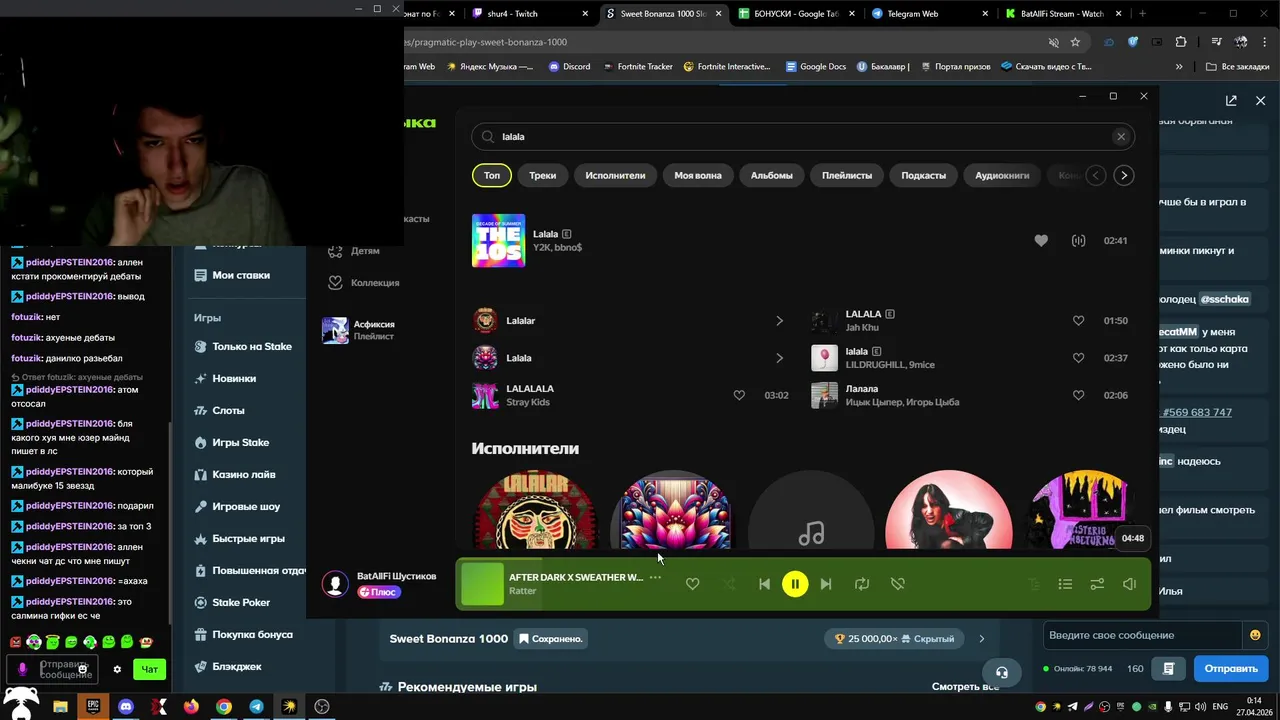This screenshot has width=1280, height=720.
Task: Like the After Dark track in player bar
Action: click(692, 584)
